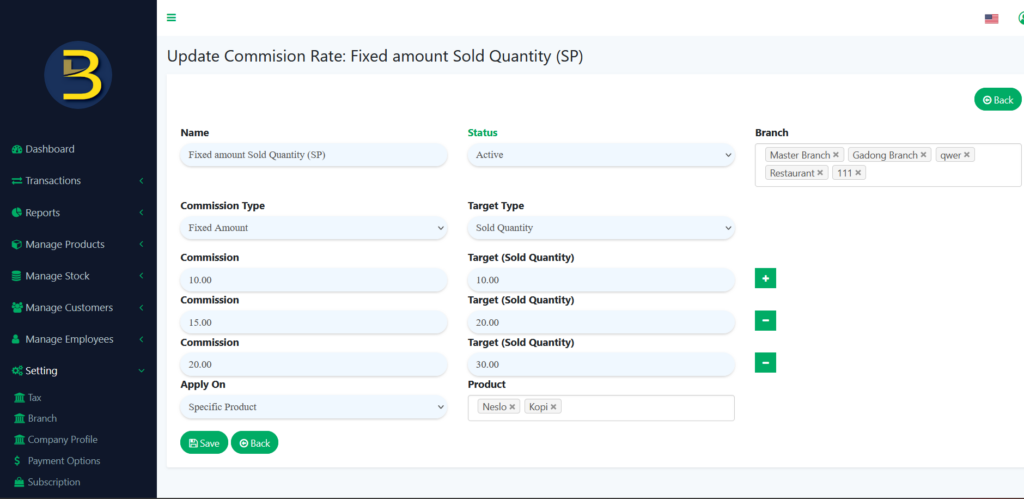1024x499 pixels.
Task: Click the green plus button to add commission row
Action: (x=765, y=278)
